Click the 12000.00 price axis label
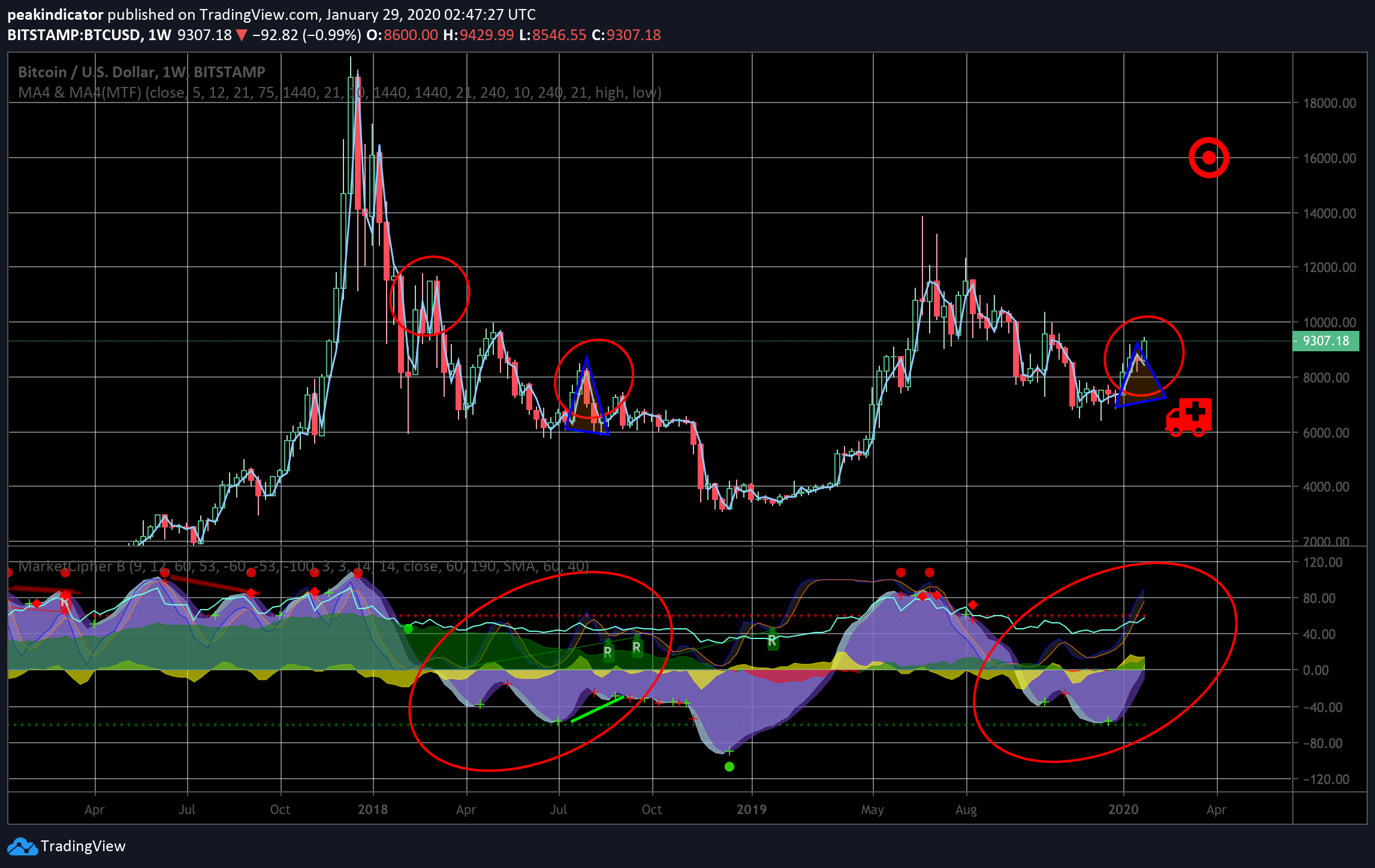Screen dimensions: 1375x868 point(1329,267)
